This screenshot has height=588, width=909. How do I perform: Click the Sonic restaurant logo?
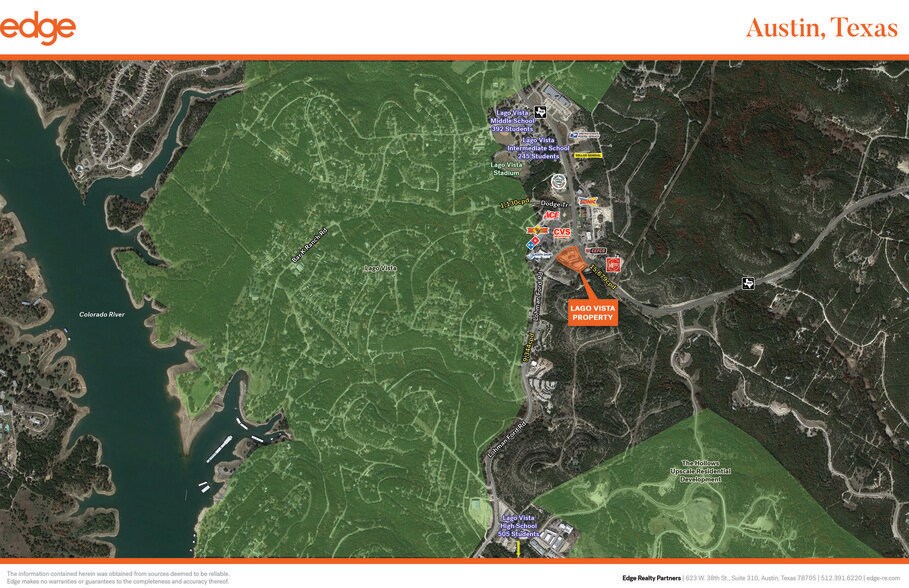pos(588,199)
